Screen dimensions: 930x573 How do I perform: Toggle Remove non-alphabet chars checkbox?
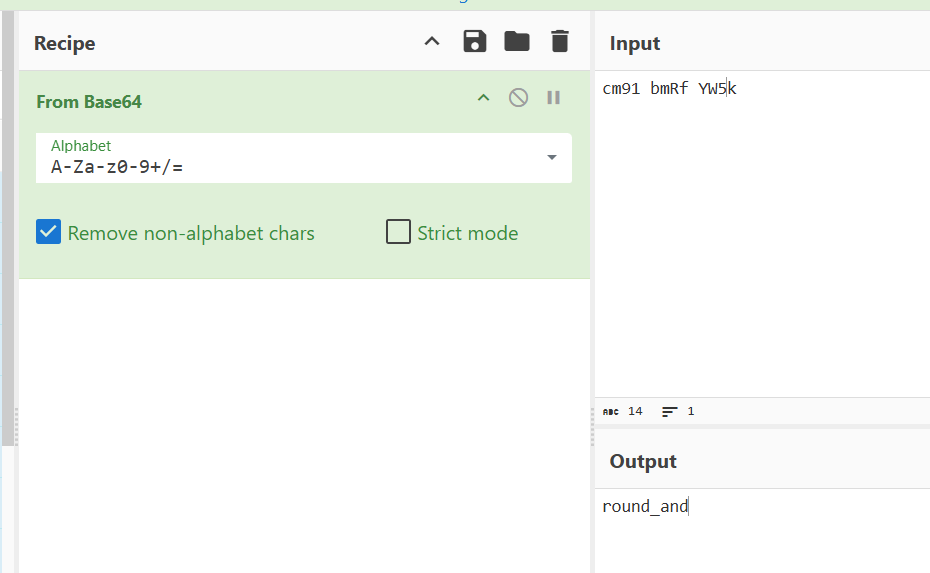(48, 233)
